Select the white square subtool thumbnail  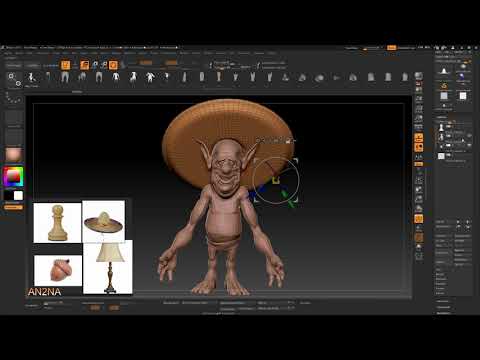(441, 156)
